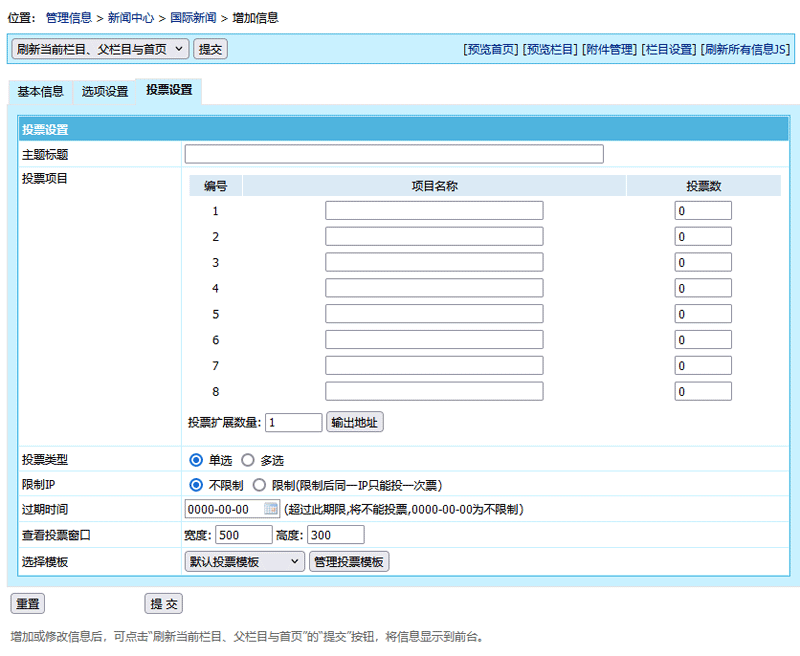Open the 附件管理 link
Viewport: 800px width, 656px height.
tap(609, 49)
